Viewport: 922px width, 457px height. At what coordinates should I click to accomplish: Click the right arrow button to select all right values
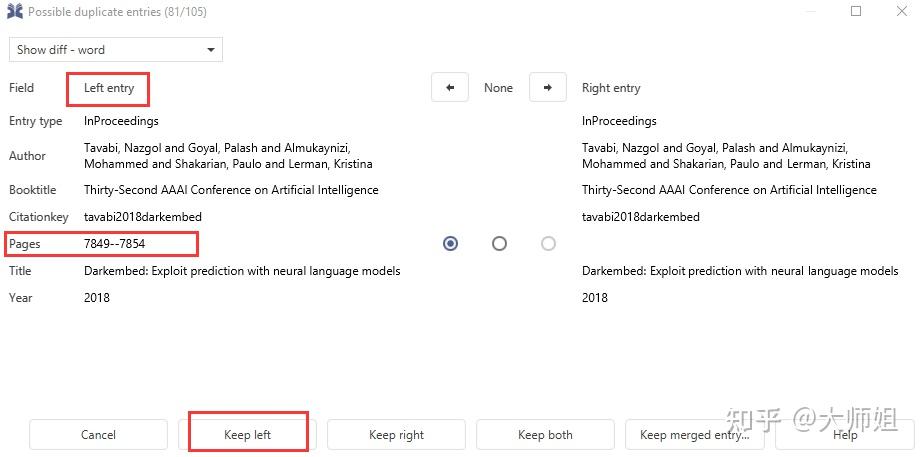pyautogui.click(x=547, y=88)
